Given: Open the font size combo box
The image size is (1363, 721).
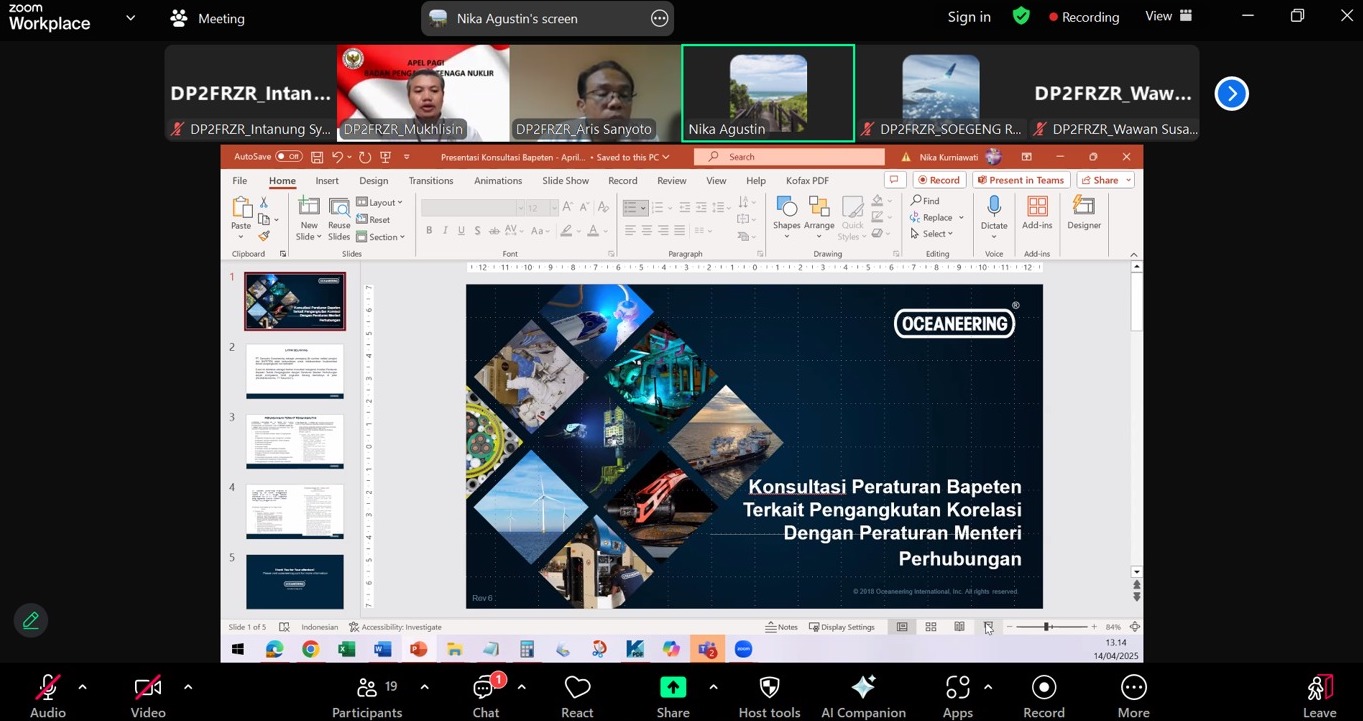Looking at the screenshot, I should (x=540, y=208).
